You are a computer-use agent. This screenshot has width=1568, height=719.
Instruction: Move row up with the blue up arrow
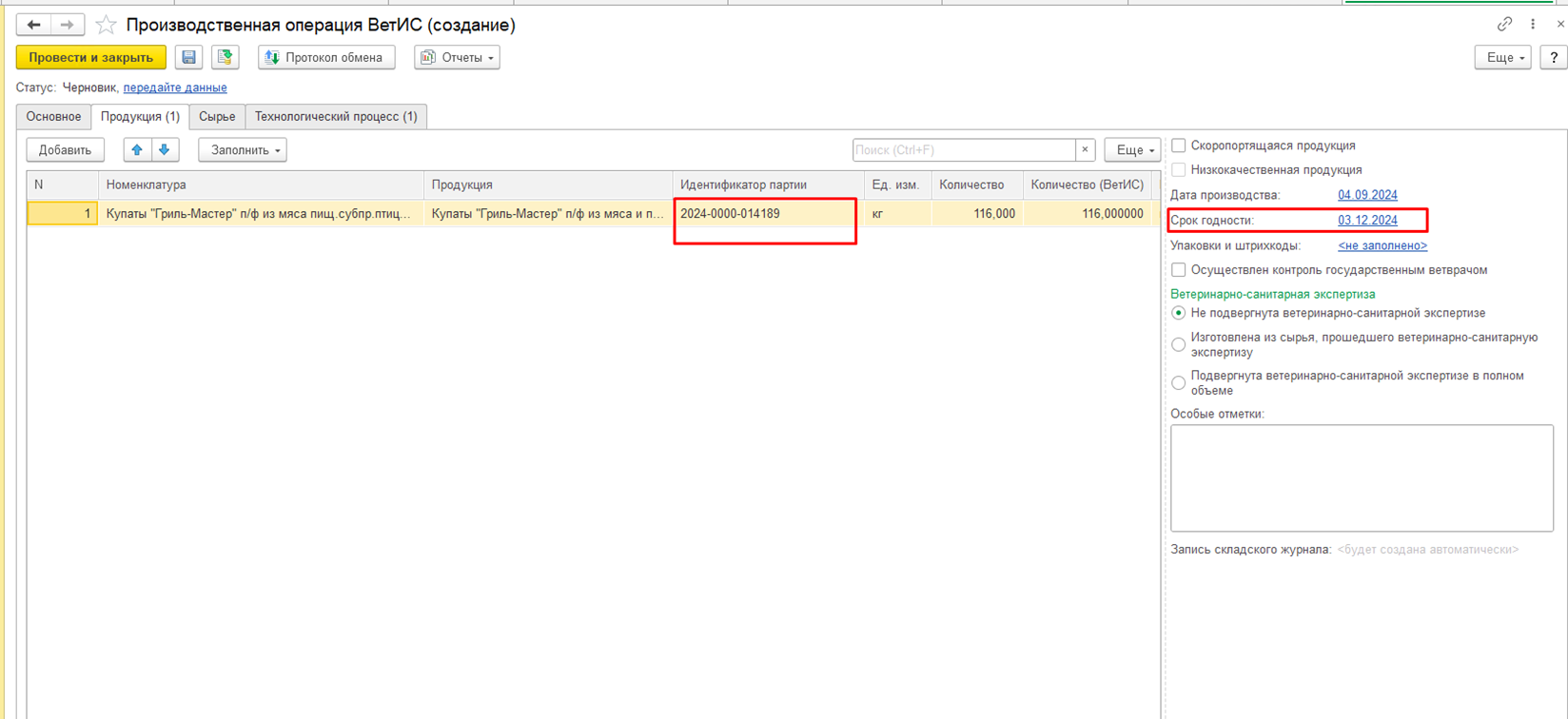[137, 150]
